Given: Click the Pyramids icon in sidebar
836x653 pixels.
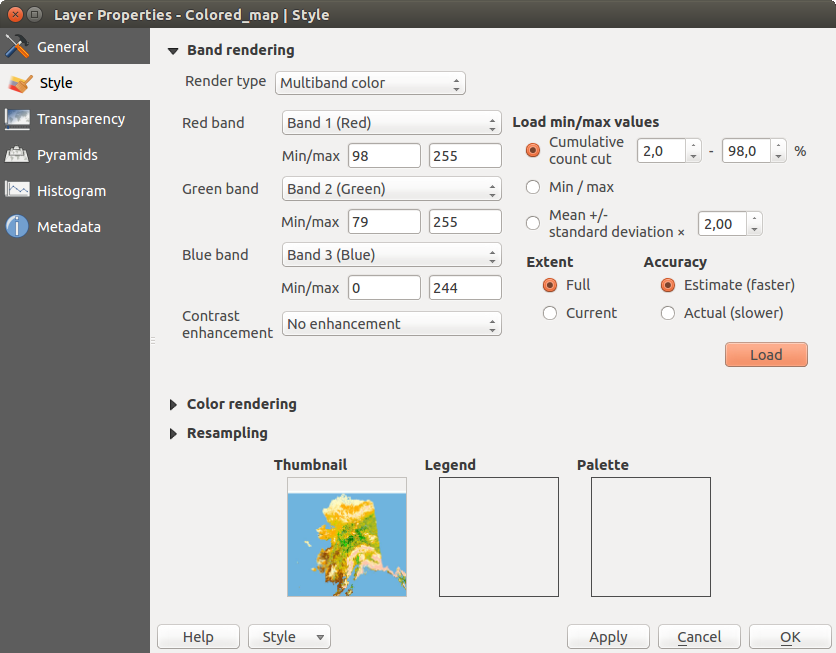Looking at the screenshot, I should tap(17, 155).
